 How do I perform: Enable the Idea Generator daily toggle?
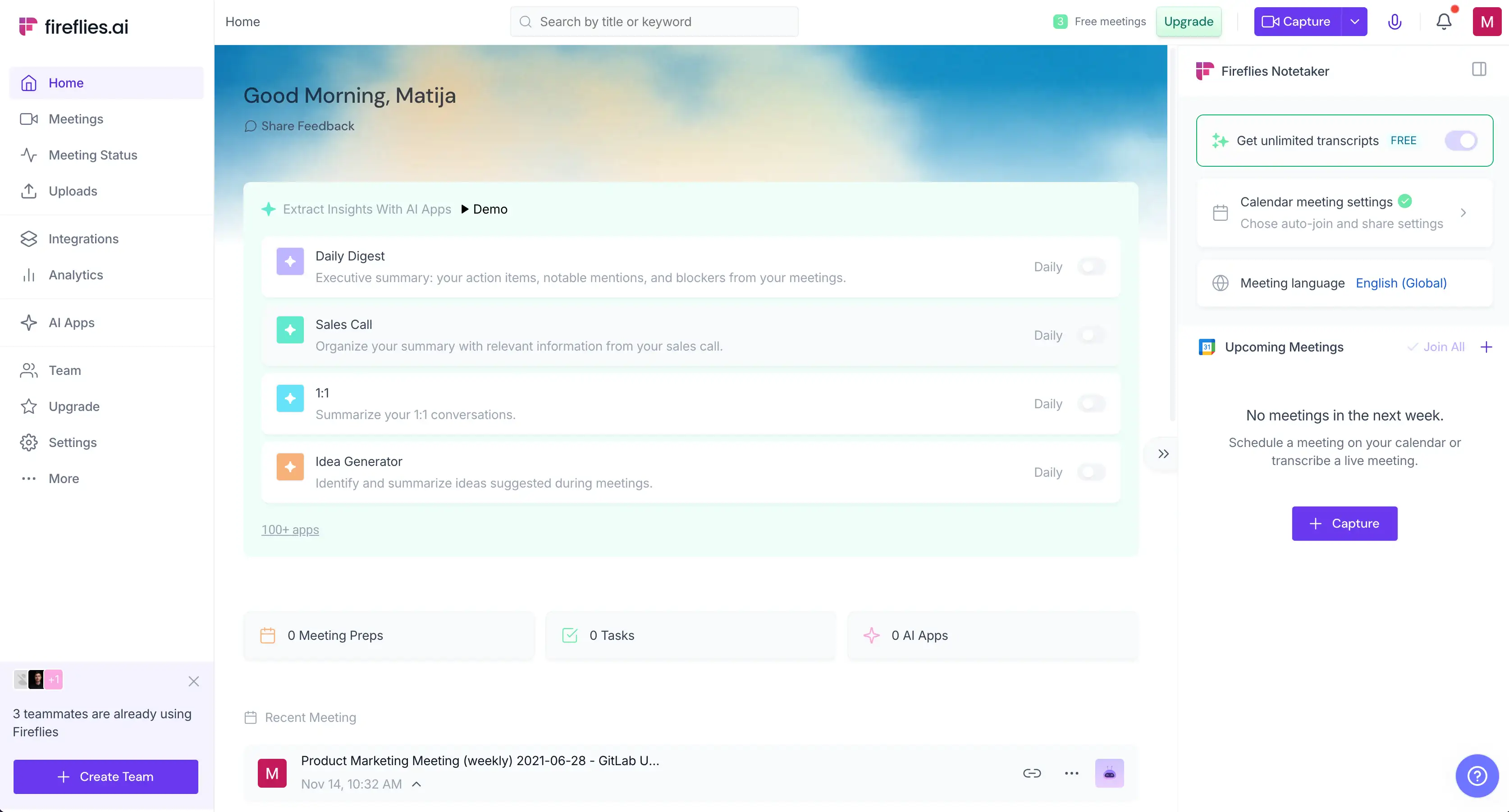click(1091, 472)
